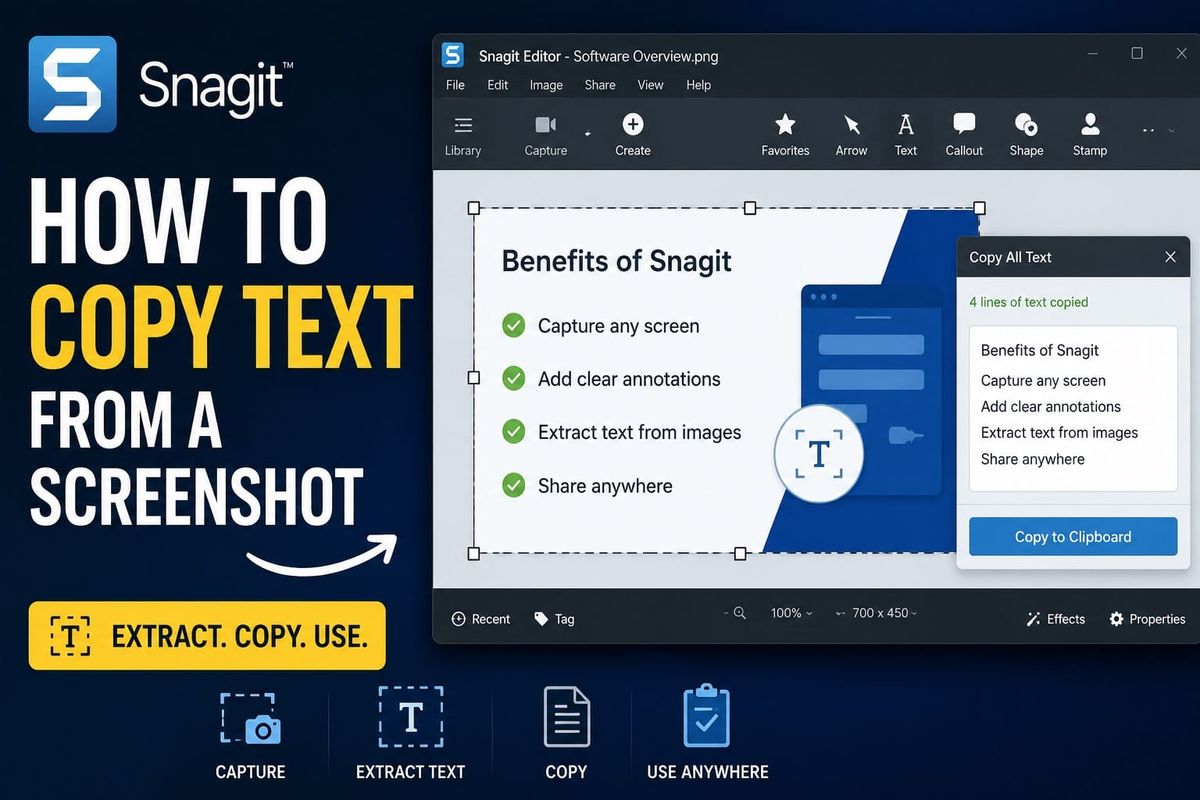This screenshot has height=800, width=1200.
Task: Select the Shape tool
Action: tap(1026, 135)
